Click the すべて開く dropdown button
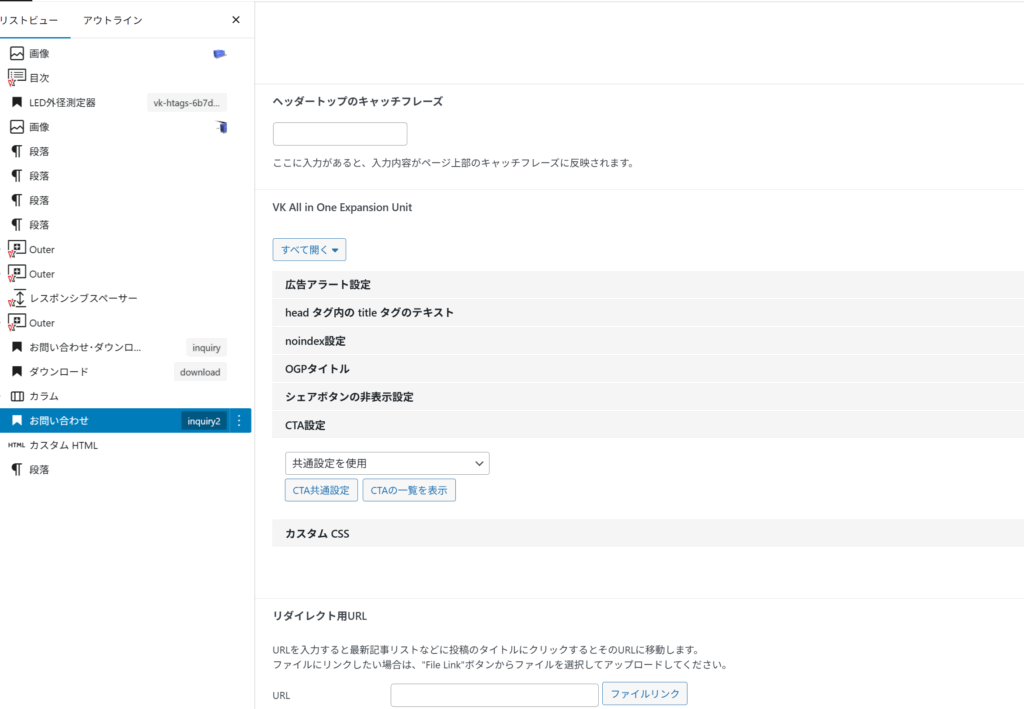Screen dimensions: 1024x709 click(309, 249)
